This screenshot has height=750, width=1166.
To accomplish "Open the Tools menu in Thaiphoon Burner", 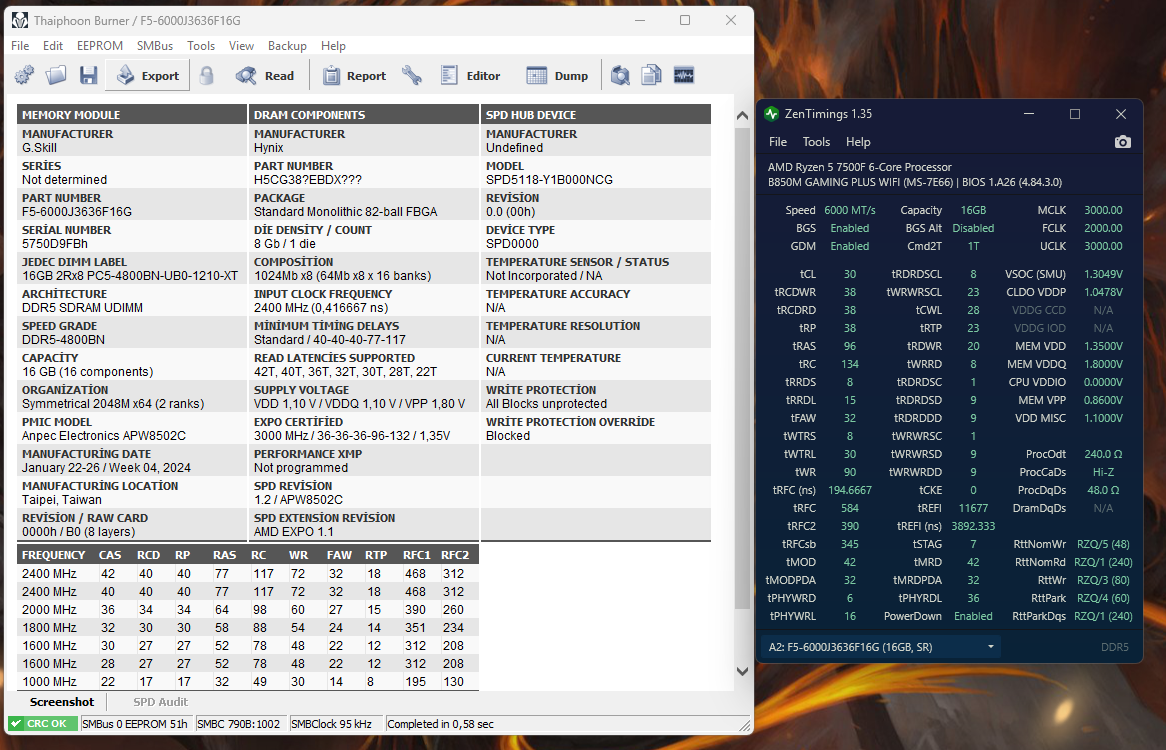I will pos(201,45).
